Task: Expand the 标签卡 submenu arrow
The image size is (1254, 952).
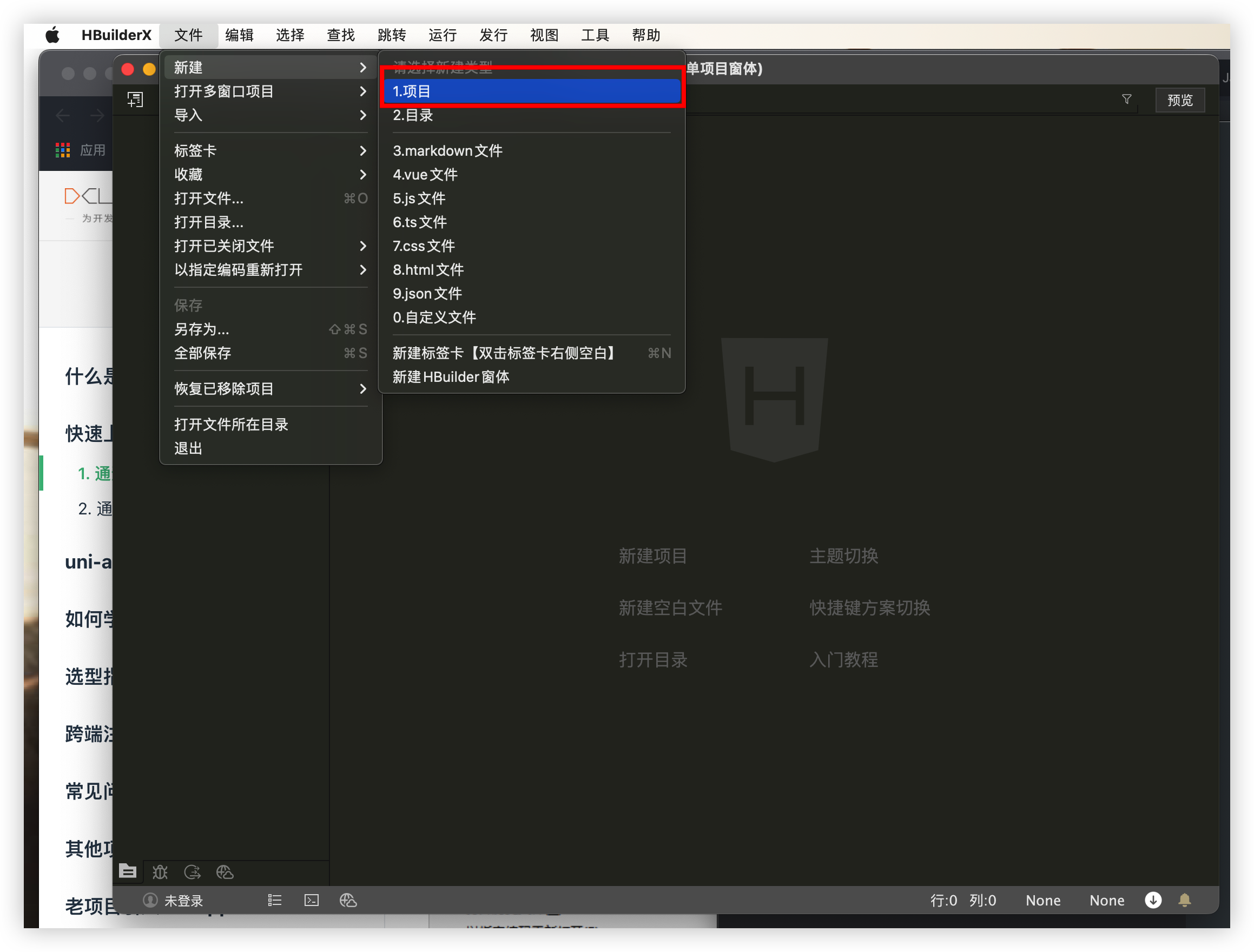Action: 363,151
